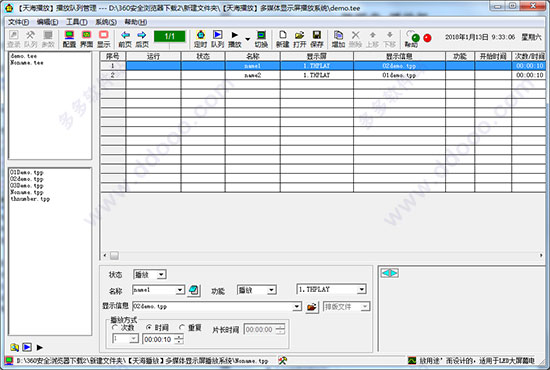This screenshot has height=370, width=550.
Task: Expand the 状态 dropdown
Action: coord(161,275)
